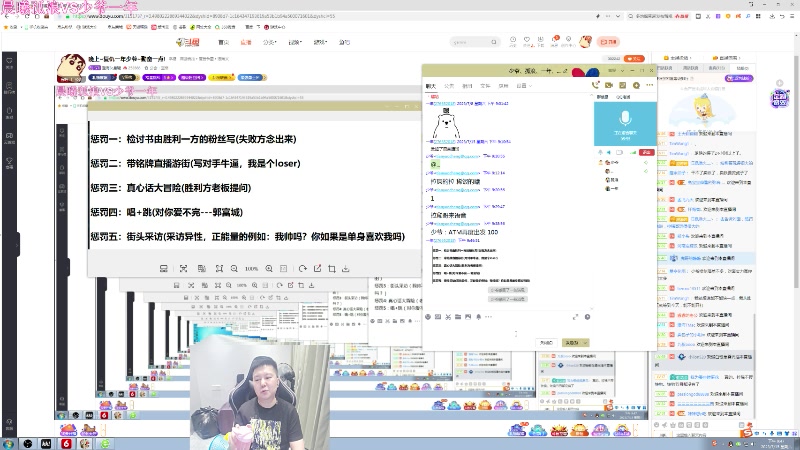Screen dimensions: 800x450
Task: Download the image from viewer toolbar
Action: (346, 268)
